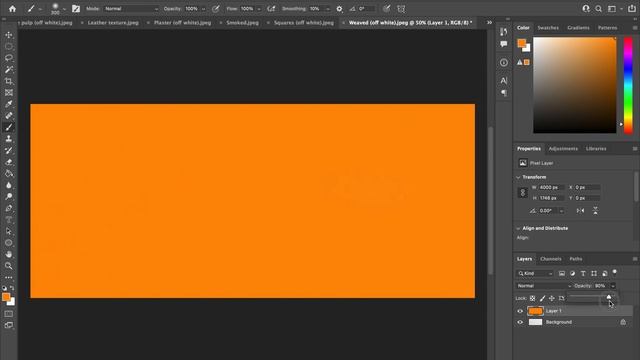Go to the Home screen
Screen dimensions: 640x360
(x=13, y=9)
